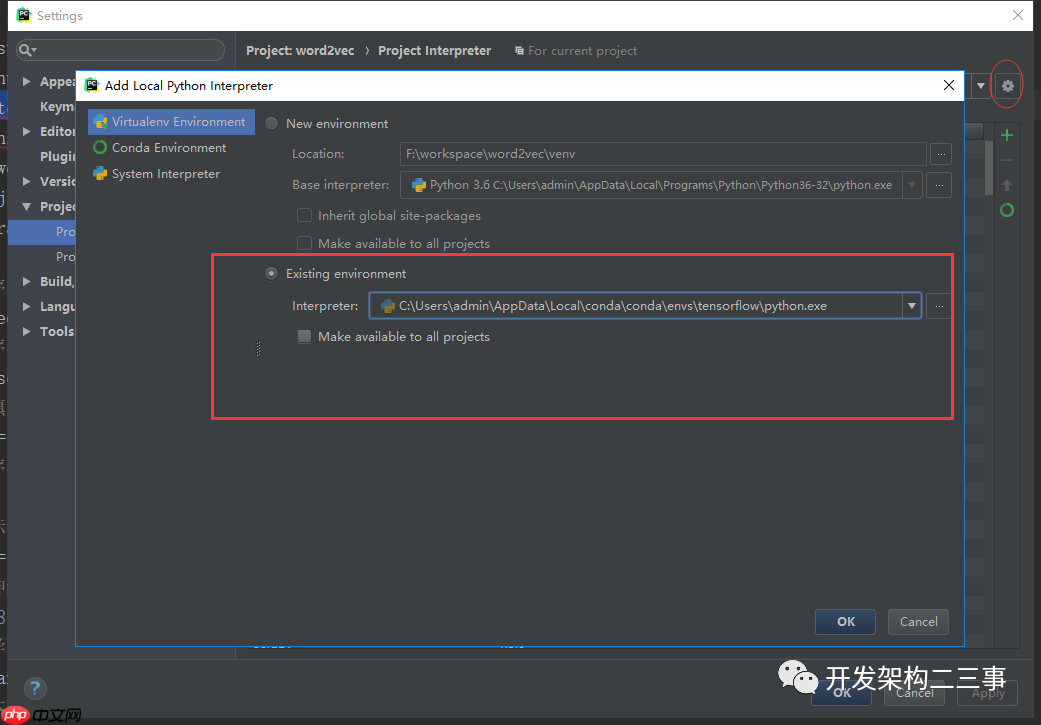Screen dimensions: 1041x725
Task: Browse for existing Interpreter with ellipsis button
Action: tap(939, 306)
